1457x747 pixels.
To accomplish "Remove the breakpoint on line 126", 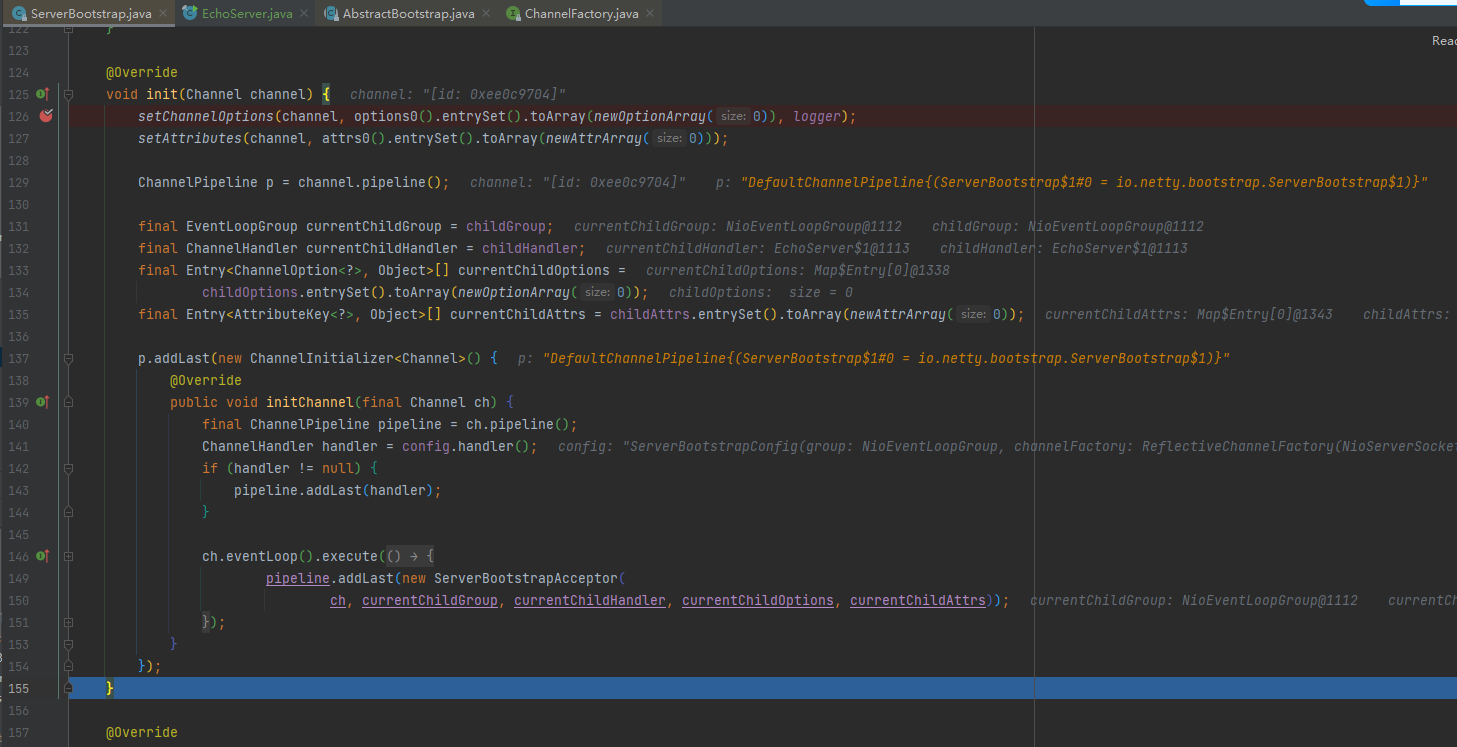I will tap(45, 116).
